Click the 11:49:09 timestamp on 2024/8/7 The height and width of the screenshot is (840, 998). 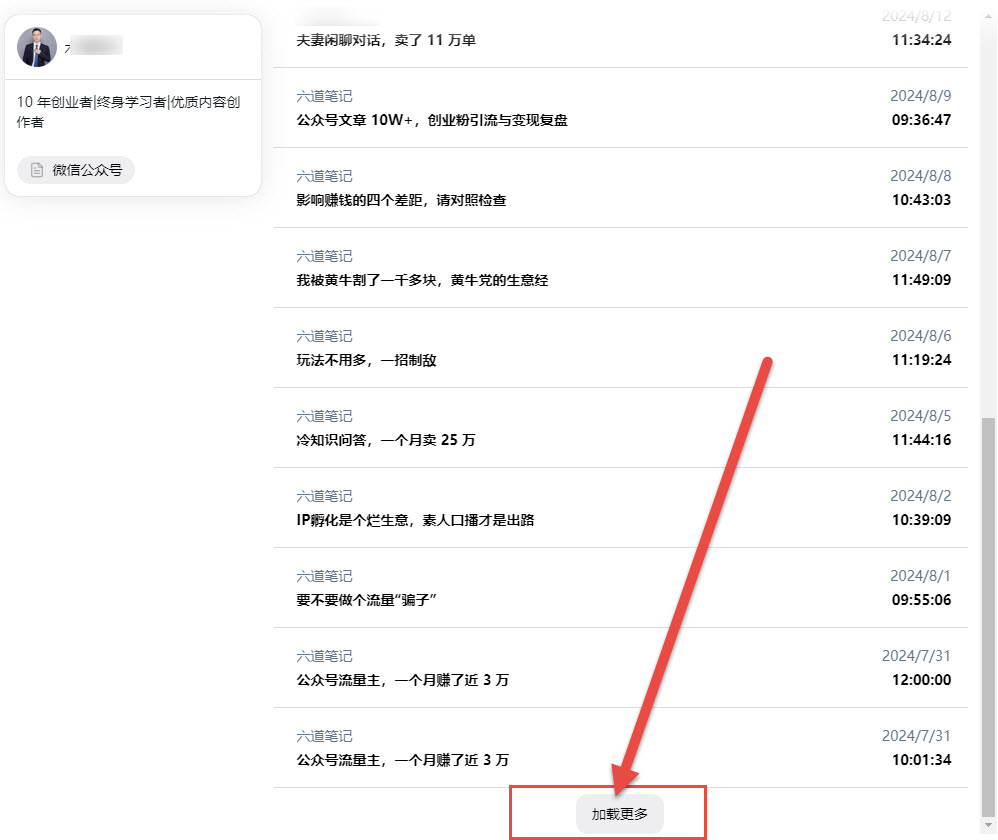tap(921, 280)
